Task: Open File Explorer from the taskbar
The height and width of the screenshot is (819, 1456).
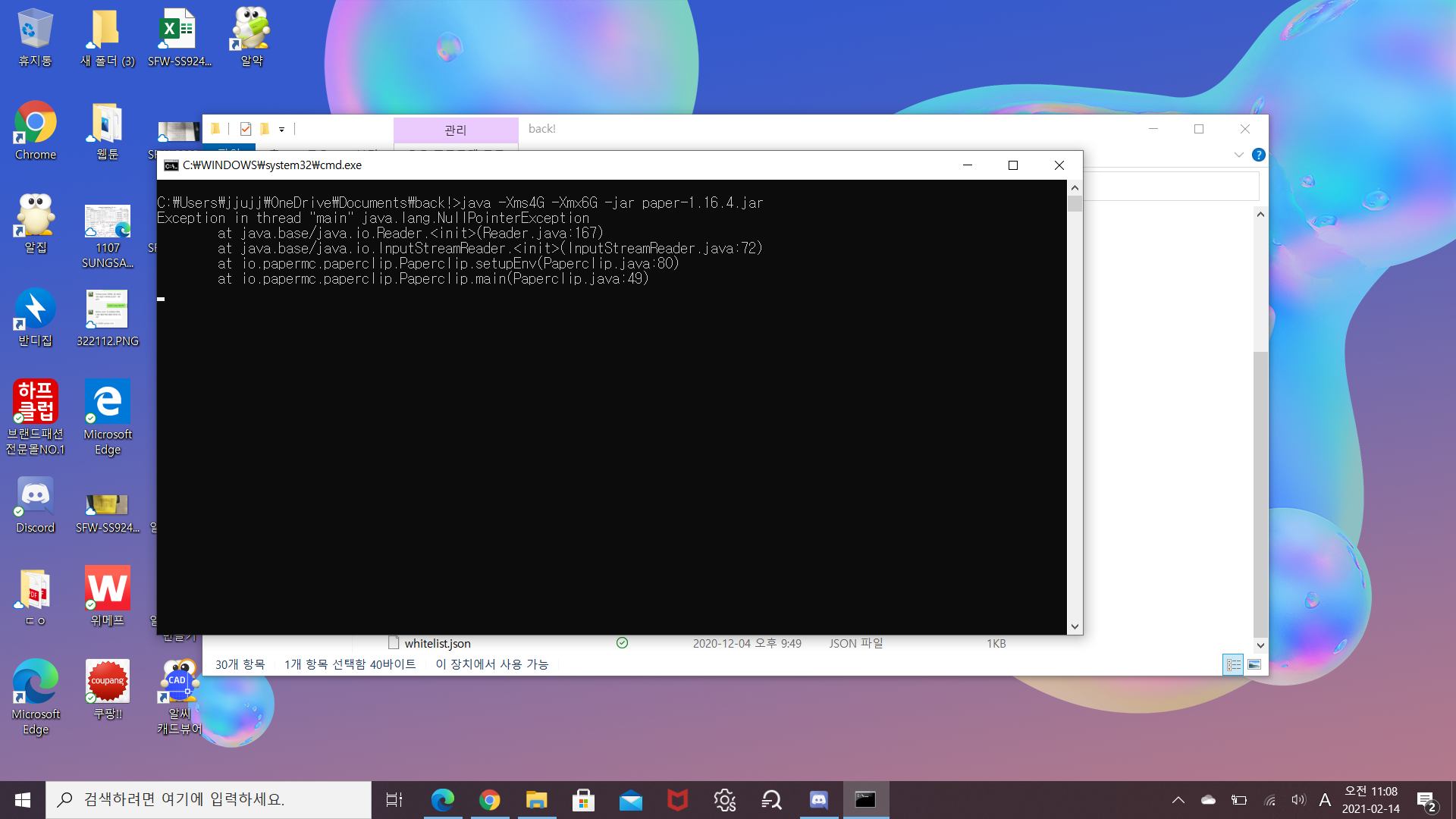Action: (x=536, y=800)
